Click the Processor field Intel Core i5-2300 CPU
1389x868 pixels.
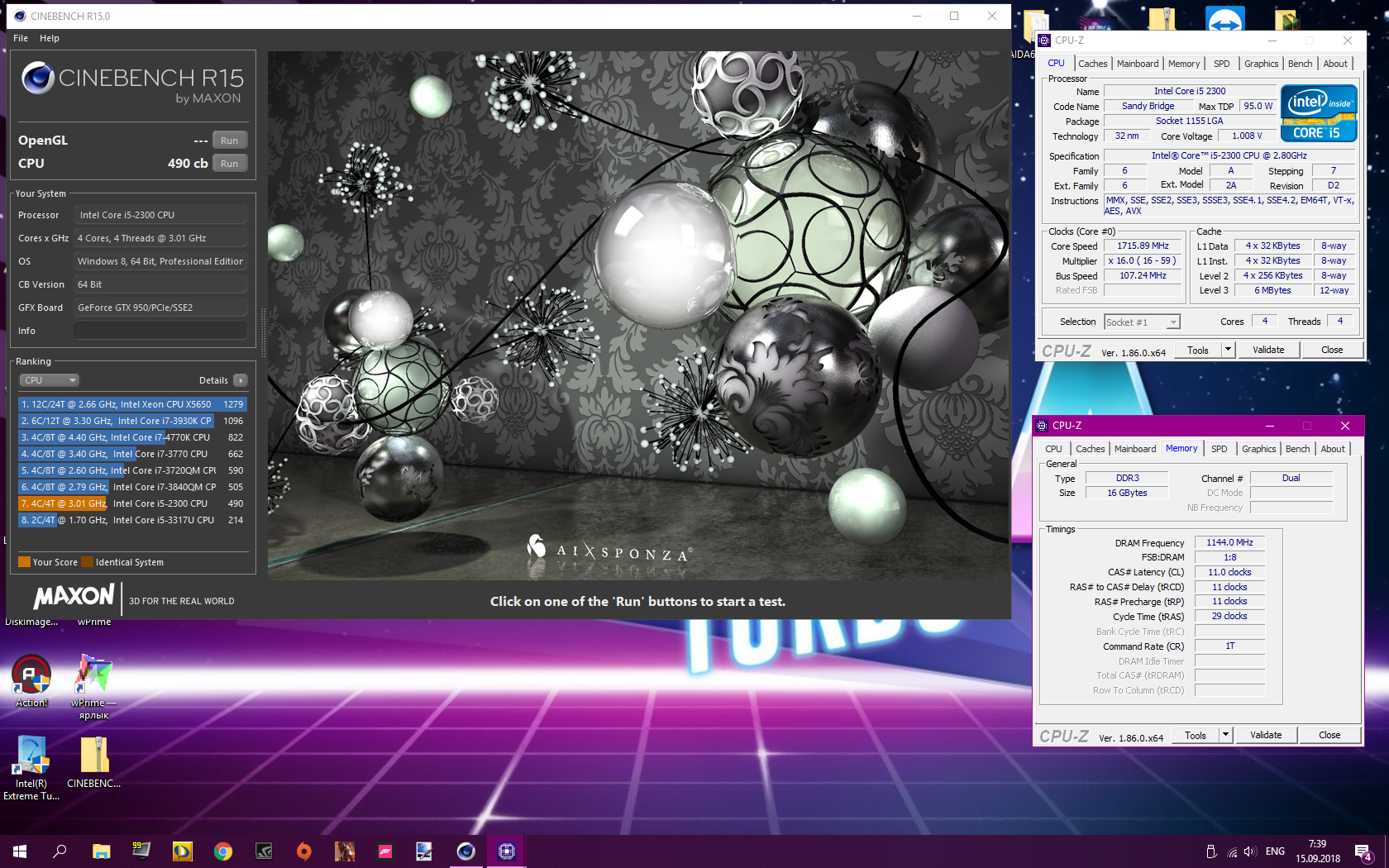[160, 215]
